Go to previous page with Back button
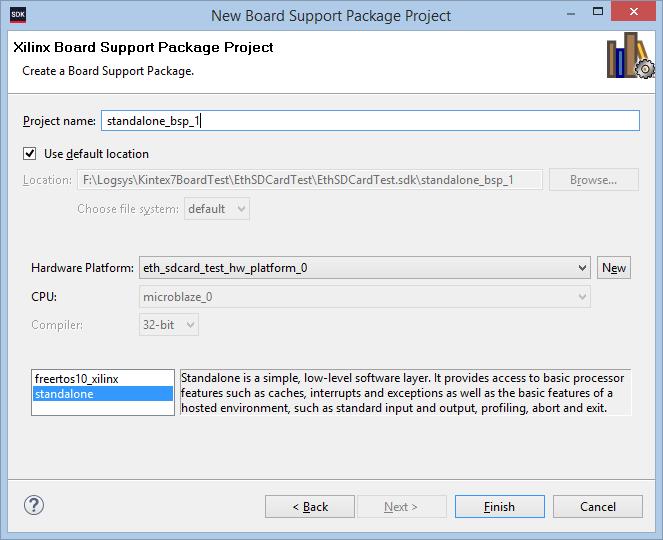 pos(310,507)
